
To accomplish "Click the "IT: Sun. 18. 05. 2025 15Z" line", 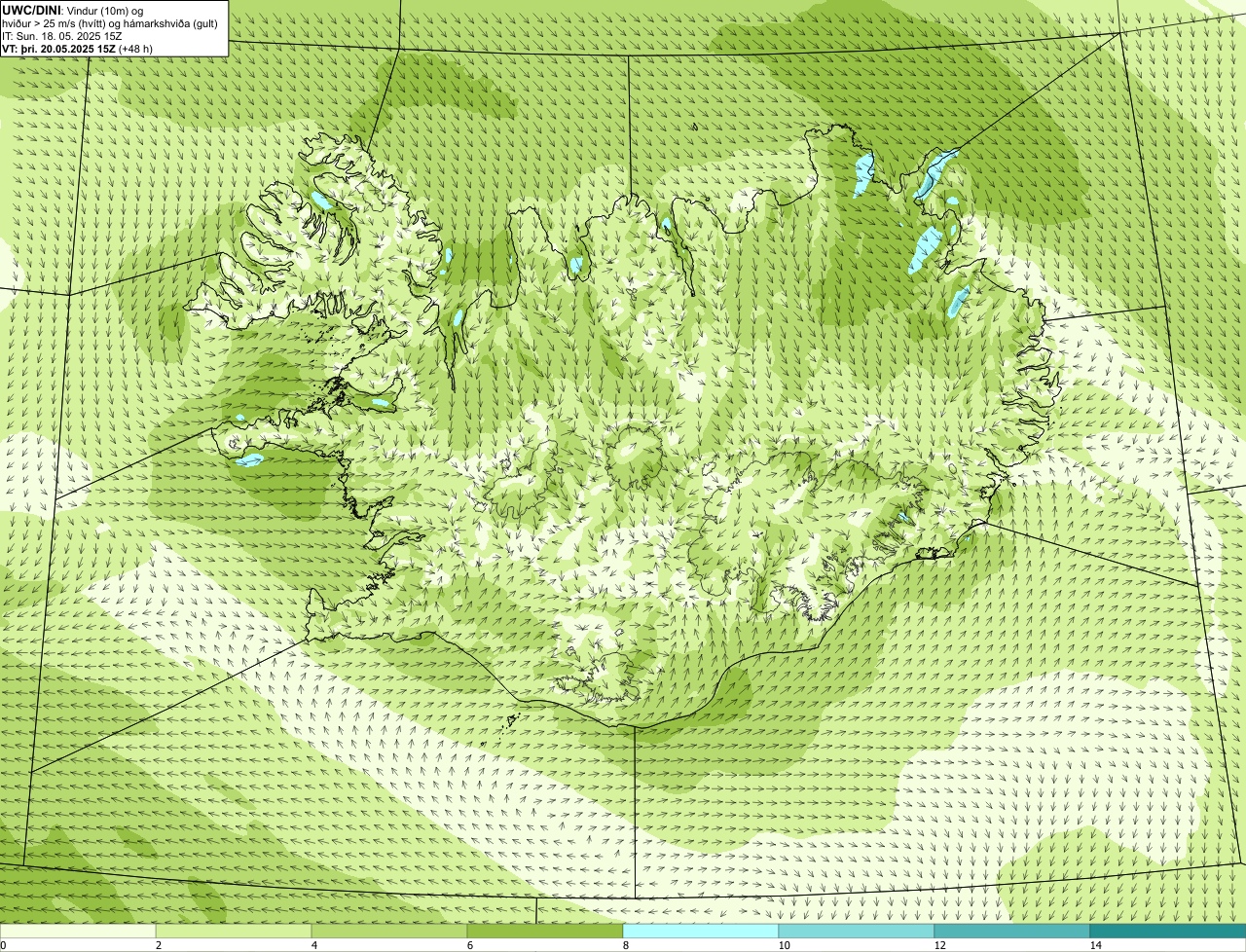I will (62, 35).
